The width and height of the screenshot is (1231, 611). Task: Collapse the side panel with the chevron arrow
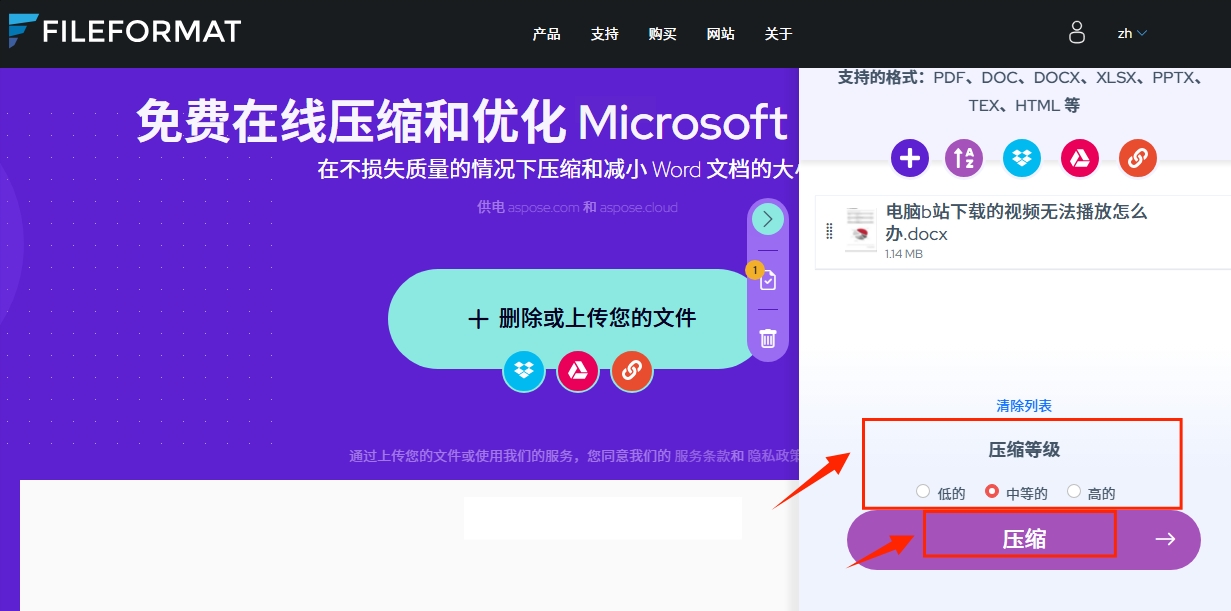(768, 219)
